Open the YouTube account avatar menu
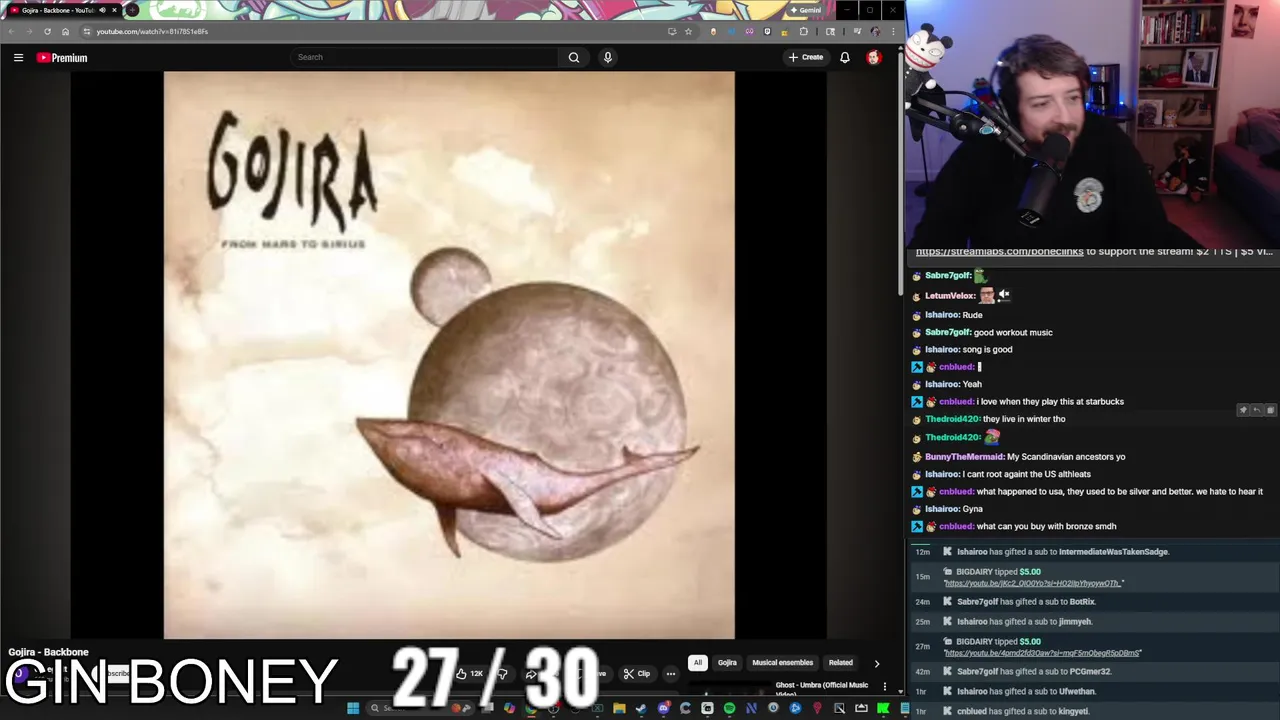The width and height of the screenshot is (1280, 720). (x=874, y=57)
